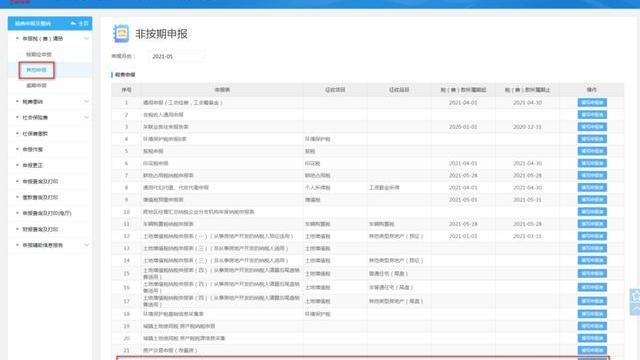The width and height of the screenshot is (640, 360).
Task: Click the blue action button for row 9
Action: (592, 200)
